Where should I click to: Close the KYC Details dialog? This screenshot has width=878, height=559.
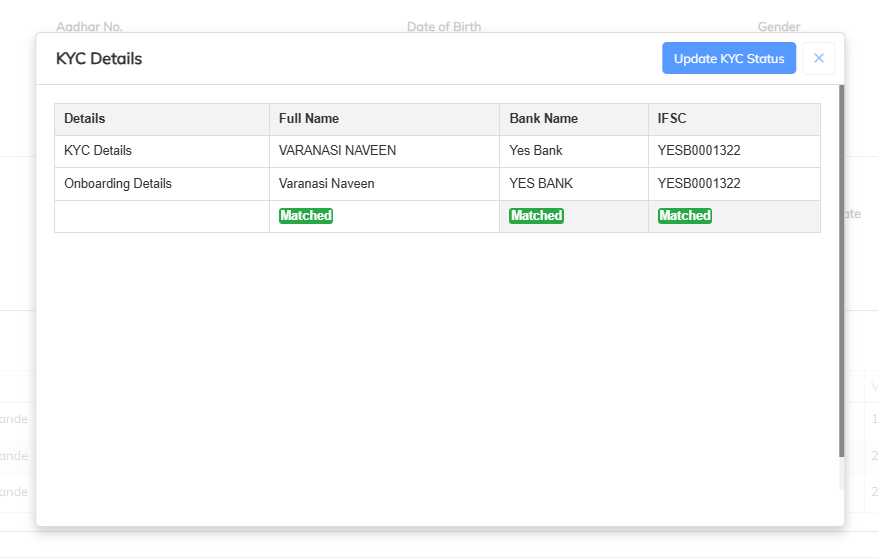click(818, 58)
